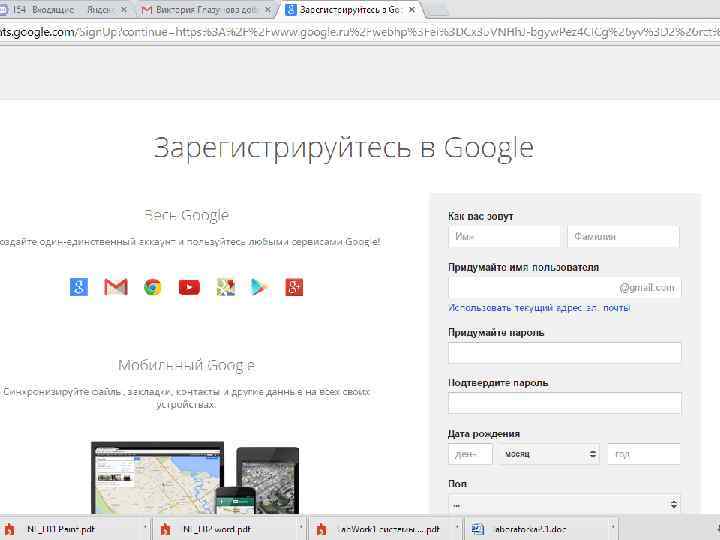
Task: Open downloaded N_10 Paint.pdf file
Action: click(69, 529)
